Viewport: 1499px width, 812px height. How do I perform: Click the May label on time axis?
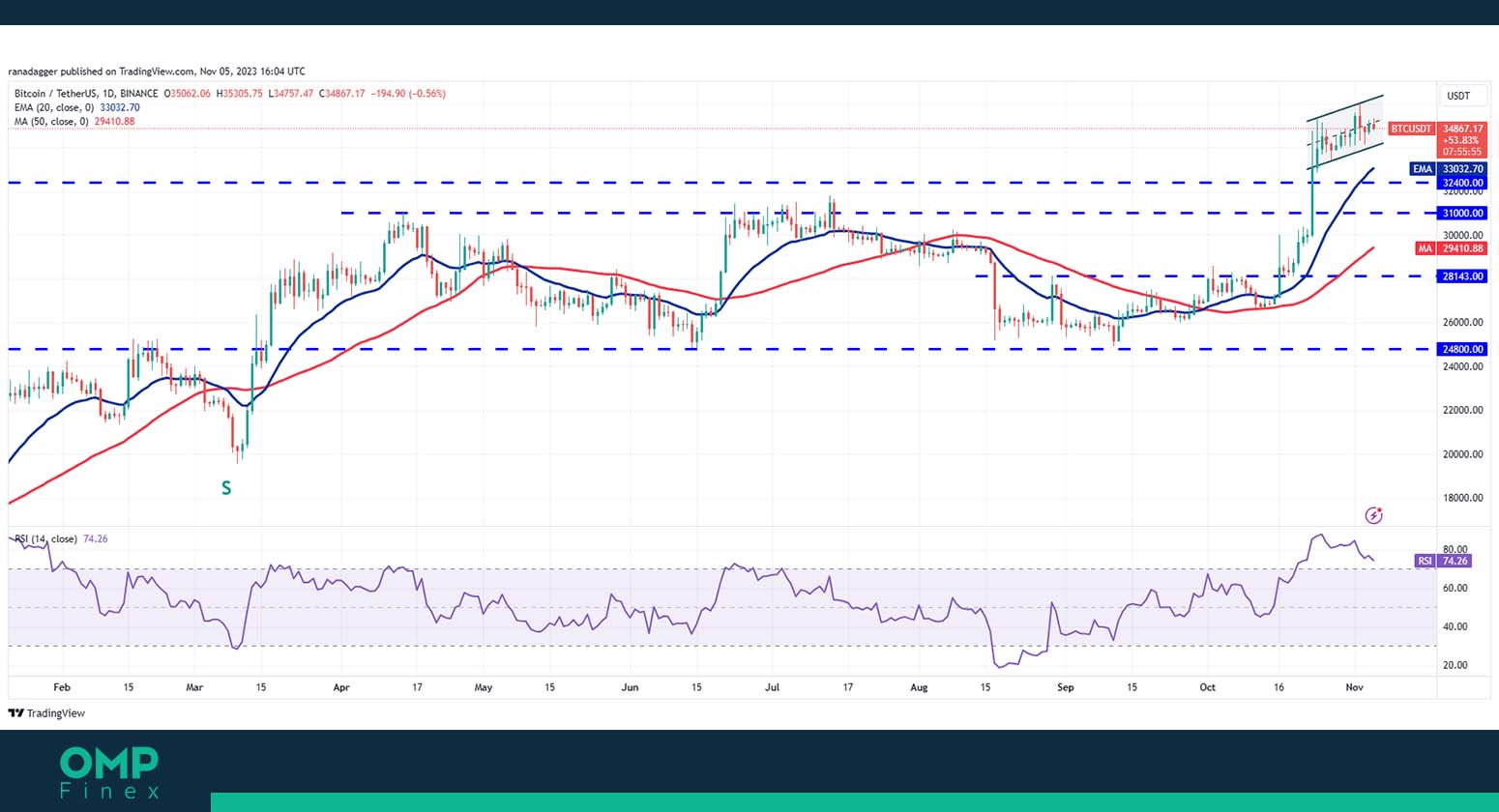coord(484,688)
